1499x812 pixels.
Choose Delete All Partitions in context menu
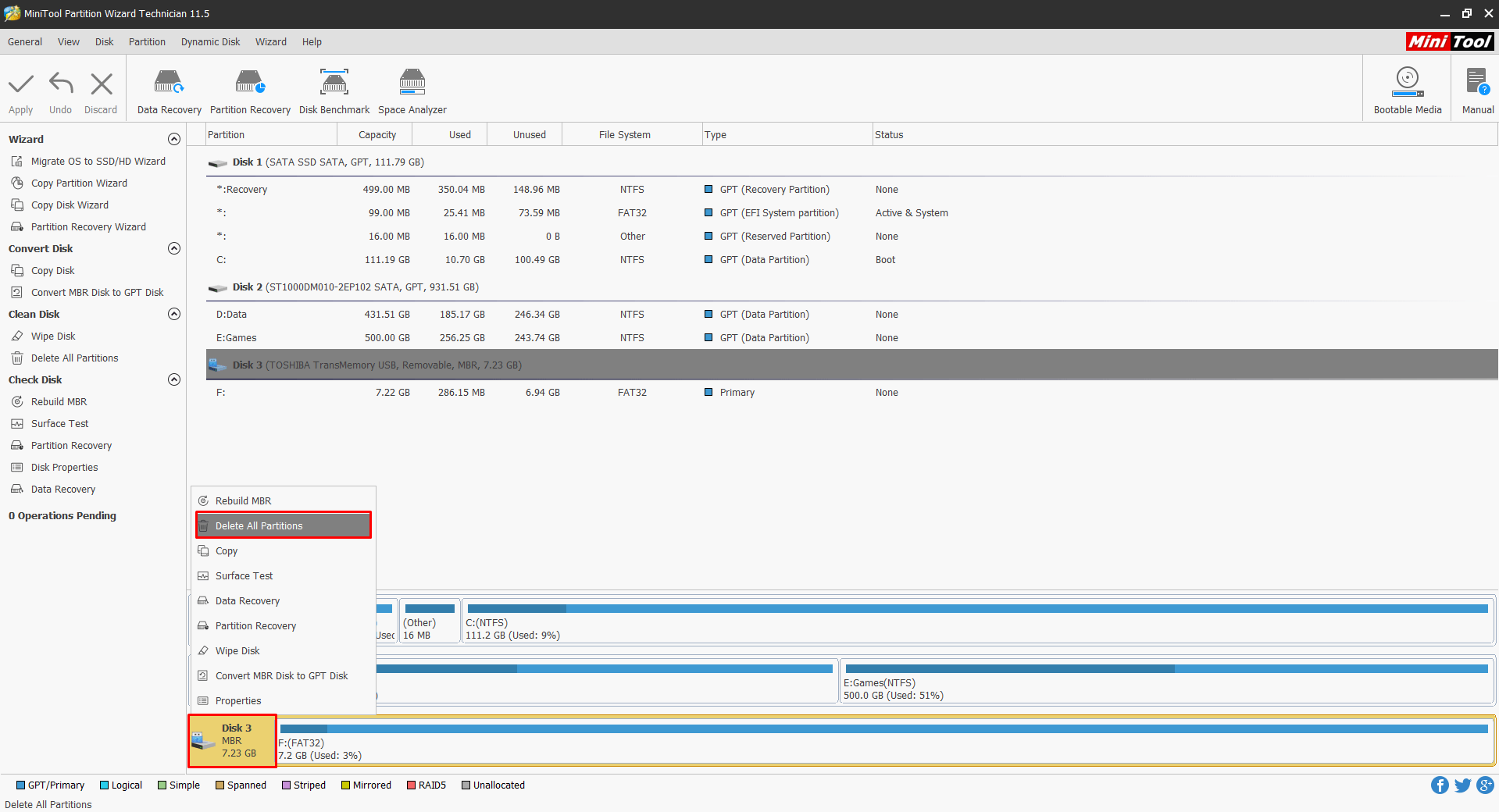pos(284,525)
